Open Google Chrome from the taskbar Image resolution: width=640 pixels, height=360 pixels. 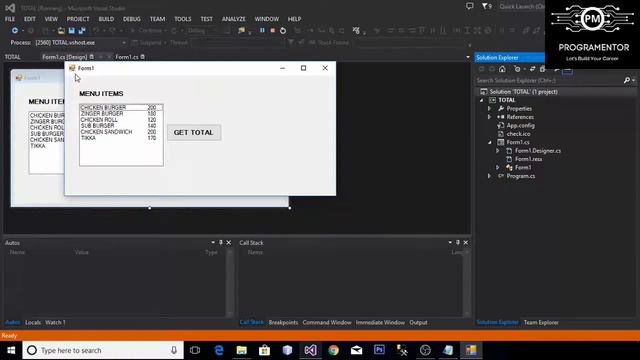333,350
